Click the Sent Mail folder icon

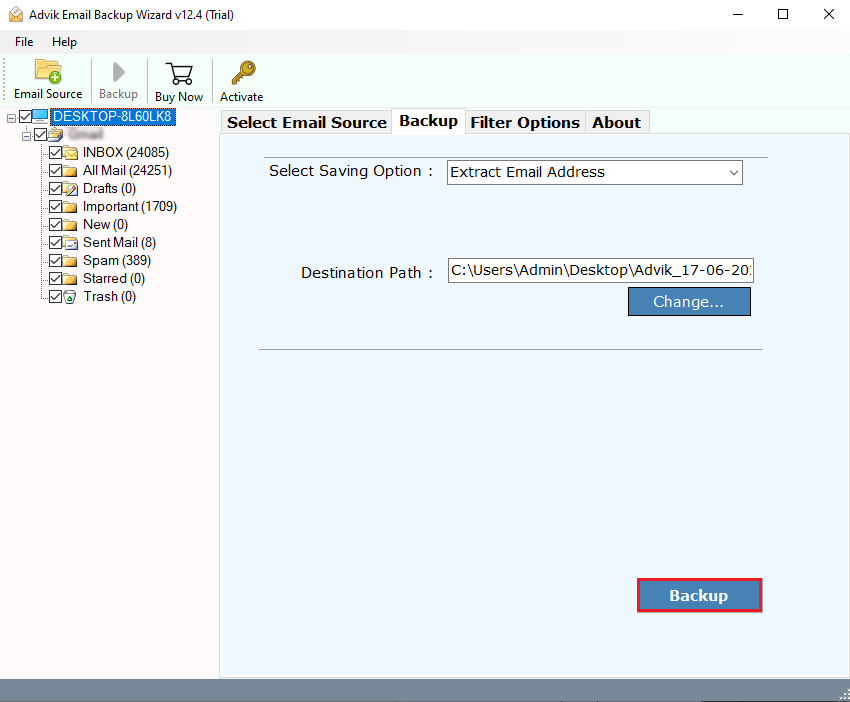point(70,242)
